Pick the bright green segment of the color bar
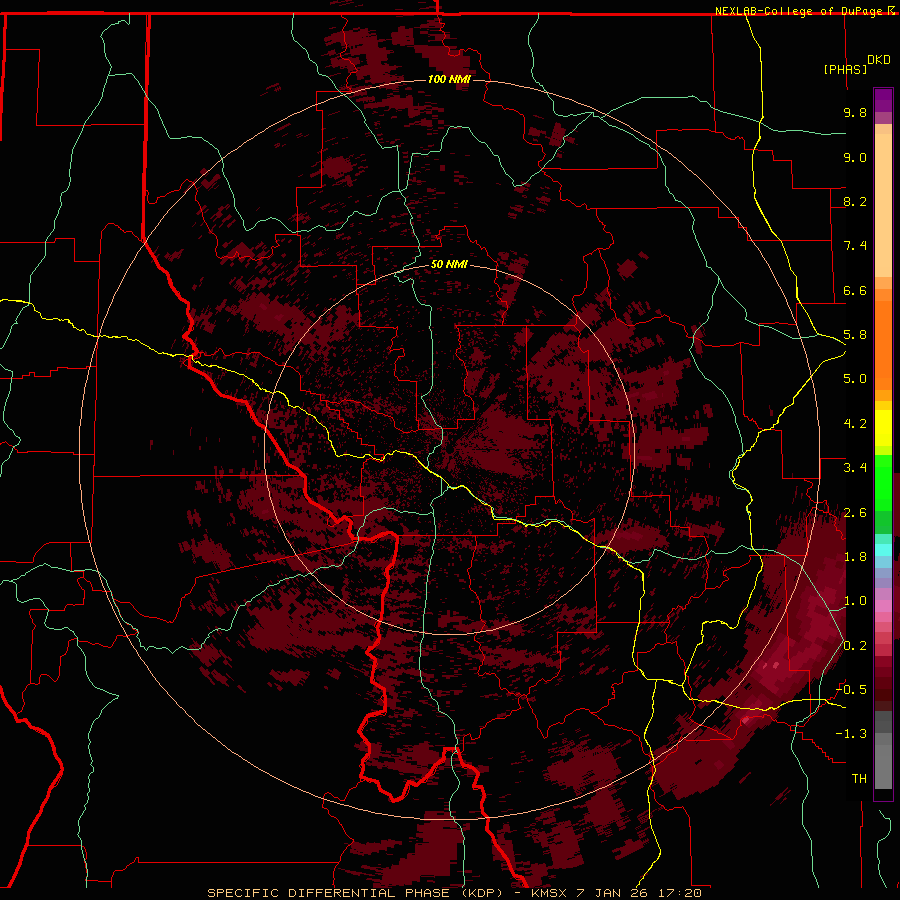This screenshot has width=900, height=900. click(883, 483)
